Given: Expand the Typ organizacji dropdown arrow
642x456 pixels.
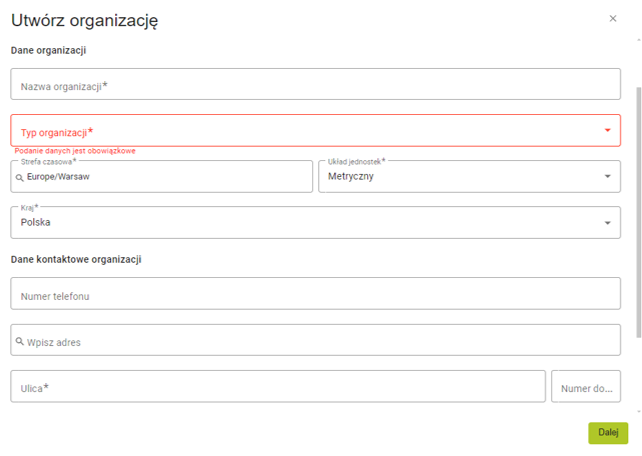Looking at the screenshot, I should pyautogui.click(x=607, y=131).
